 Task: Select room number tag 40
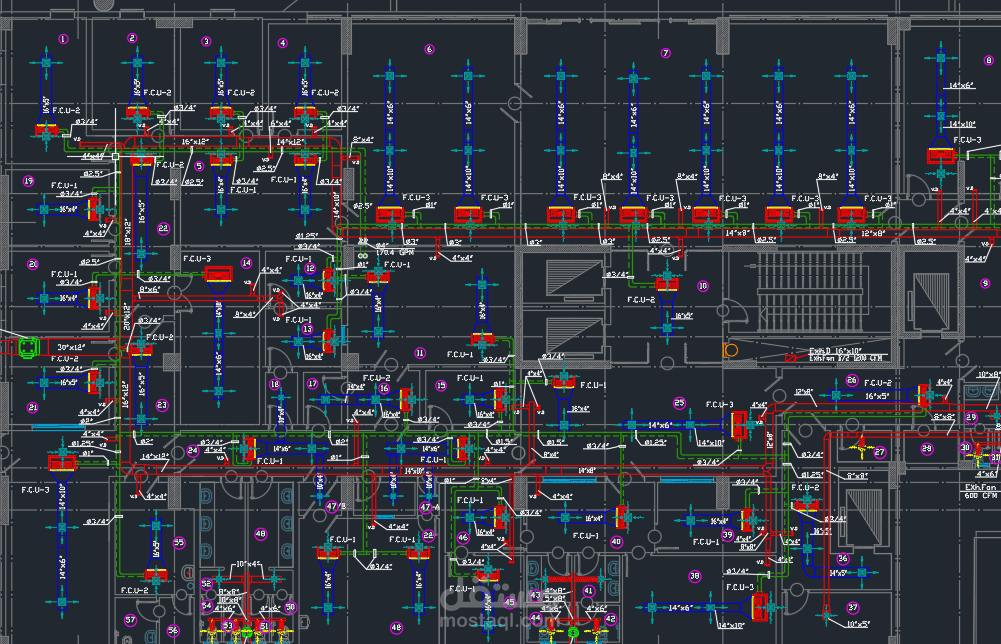click(x=616, y=541)
